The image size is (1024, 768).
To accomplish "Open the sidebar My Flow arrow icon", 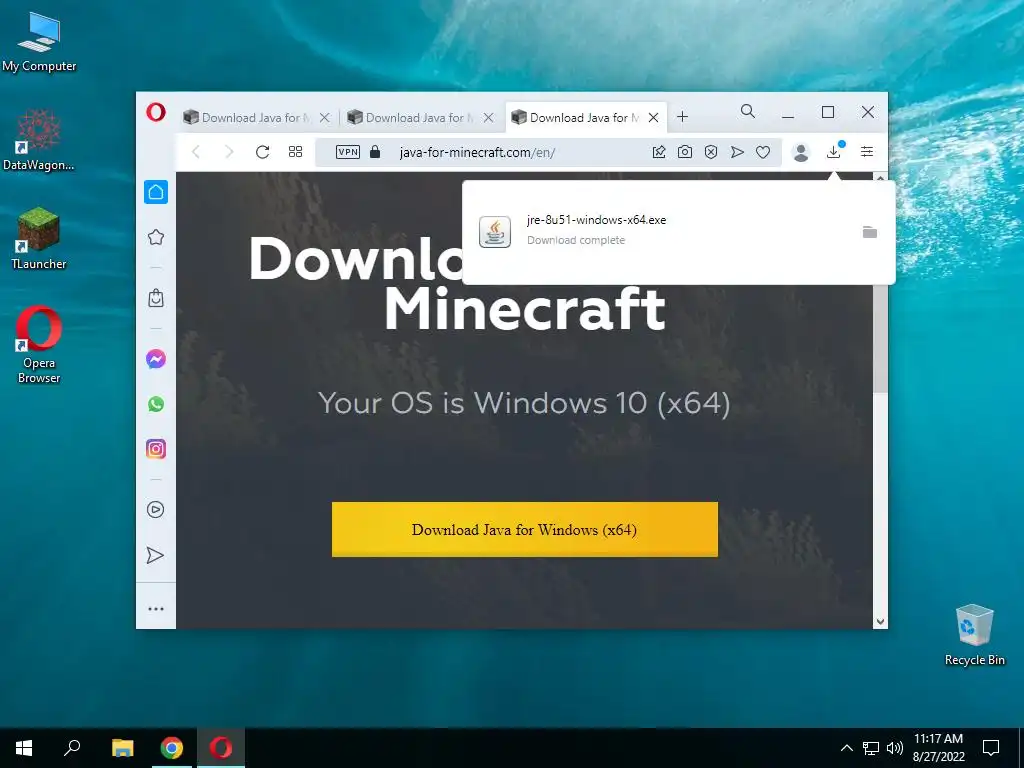I will coord(155,555).
